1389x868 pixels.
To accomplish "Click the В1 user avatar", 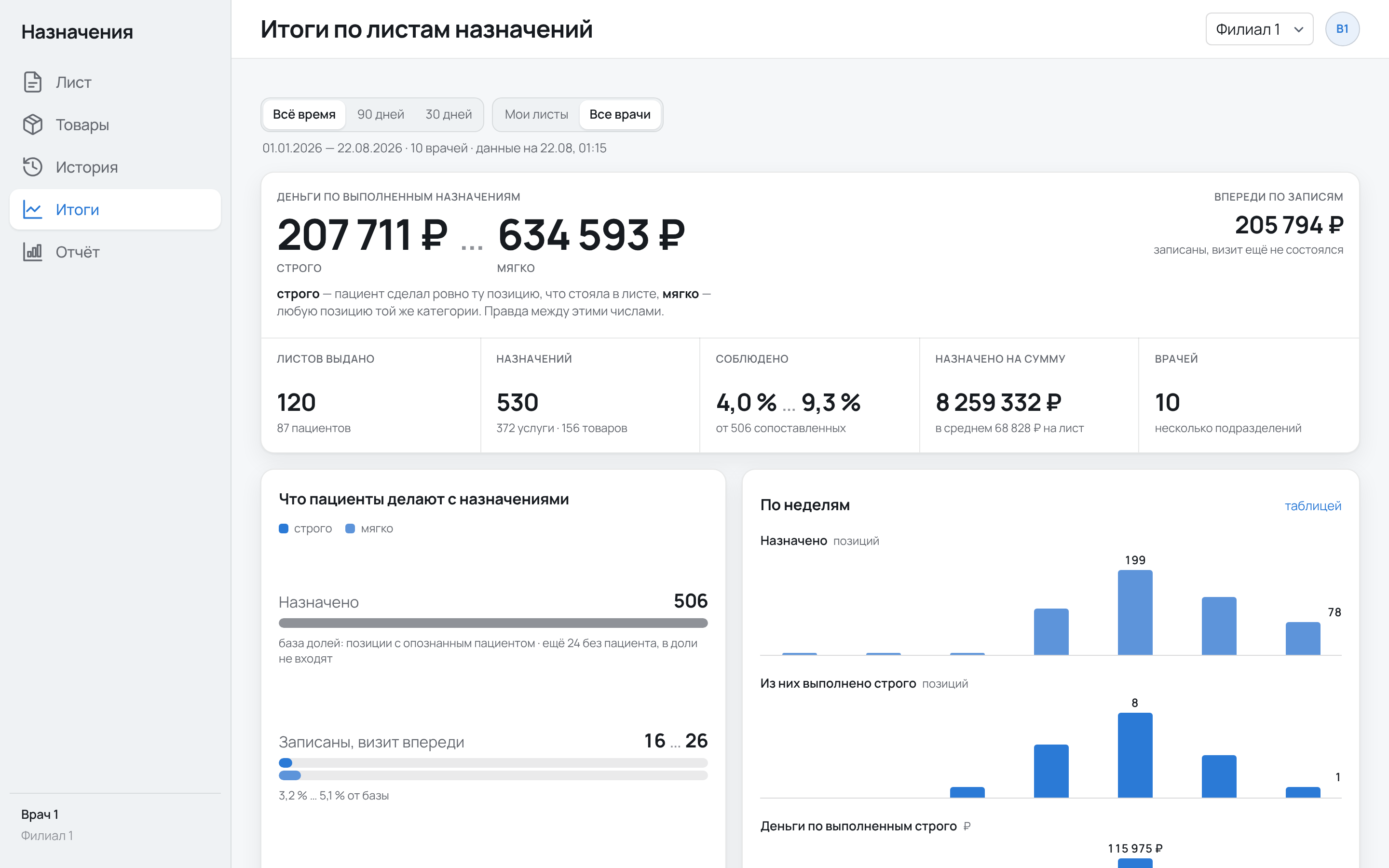I will point(1342,29).
